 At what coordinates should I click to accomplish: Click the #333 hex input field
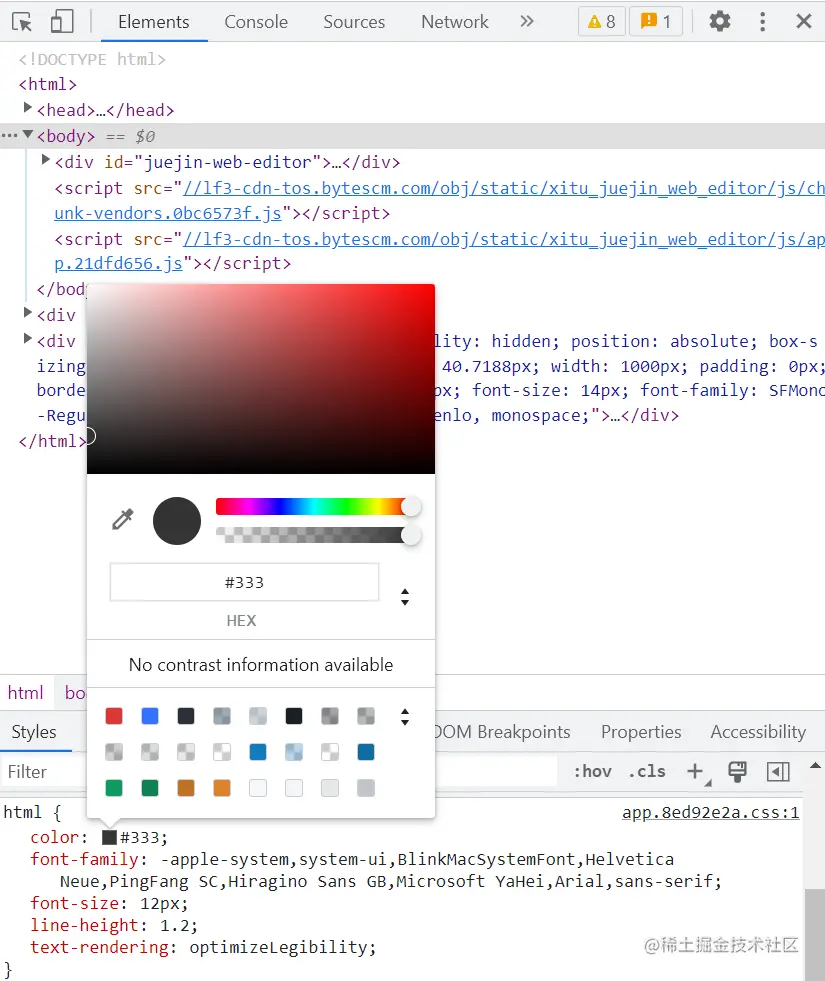[x=245, y=582]
